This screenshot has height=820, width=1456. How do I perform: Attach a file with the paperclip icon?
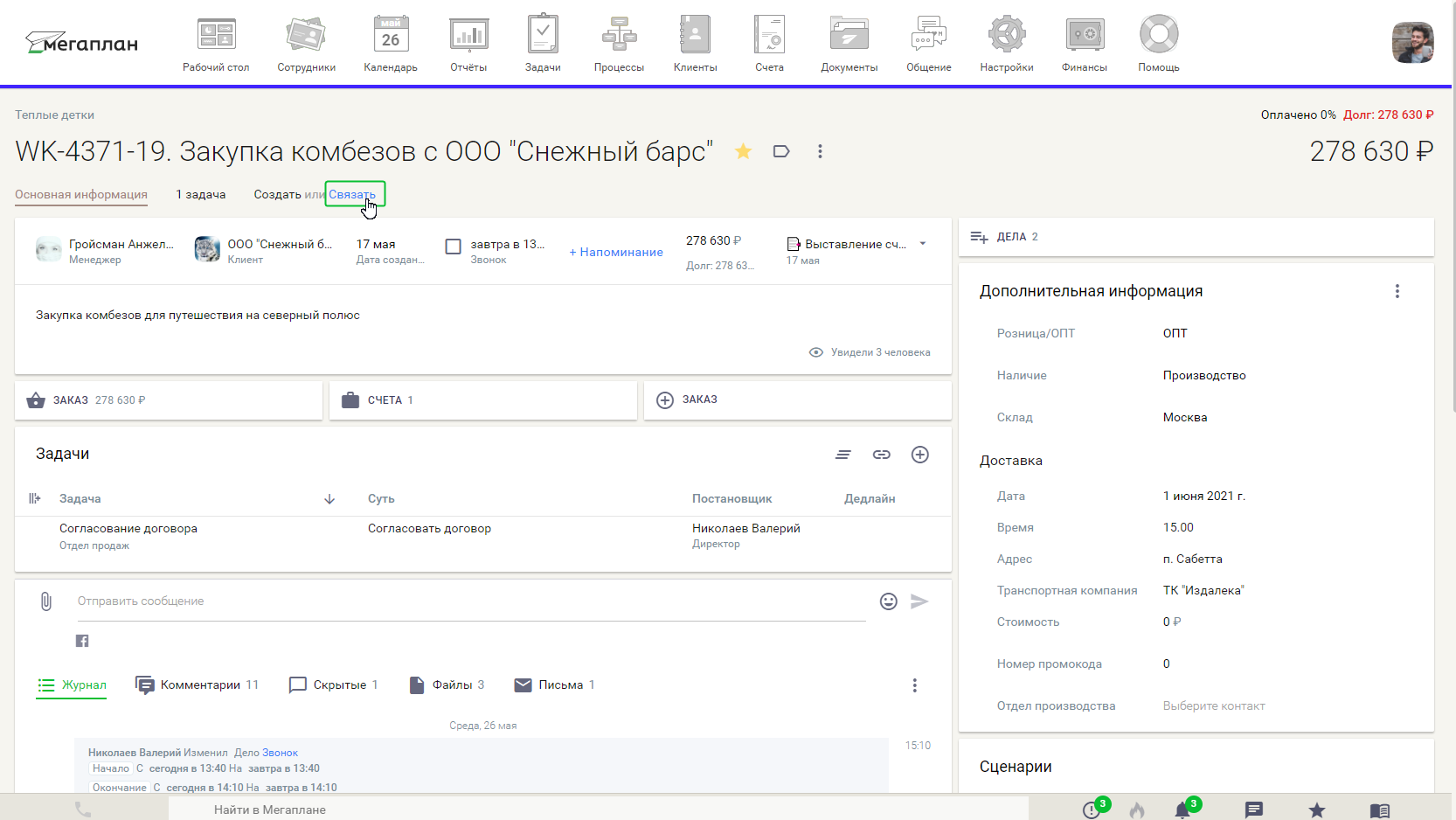pyautogui.click(x=46, y=601)
